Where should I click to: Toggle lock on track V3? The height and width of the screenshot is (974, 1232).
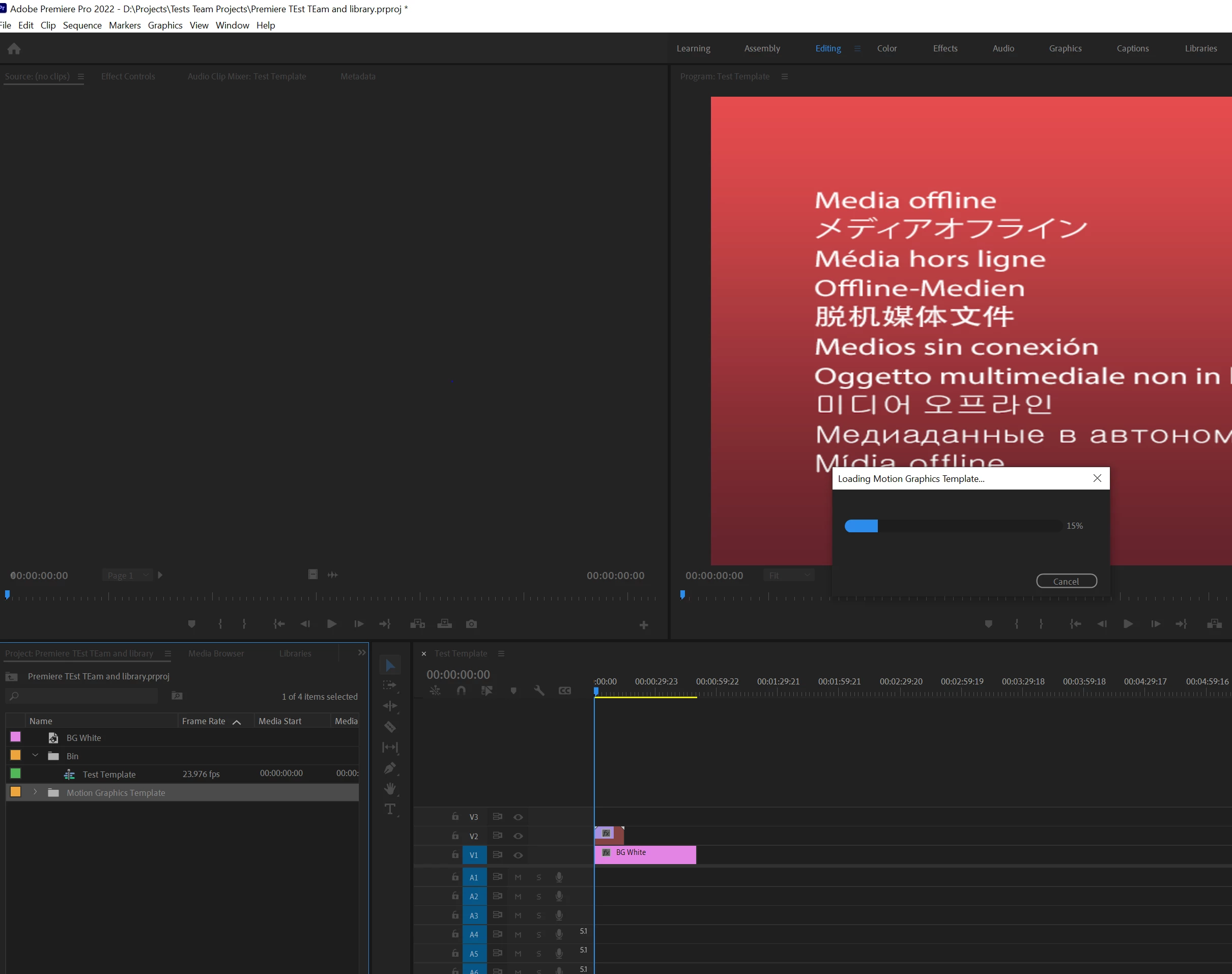coord(455,817)
